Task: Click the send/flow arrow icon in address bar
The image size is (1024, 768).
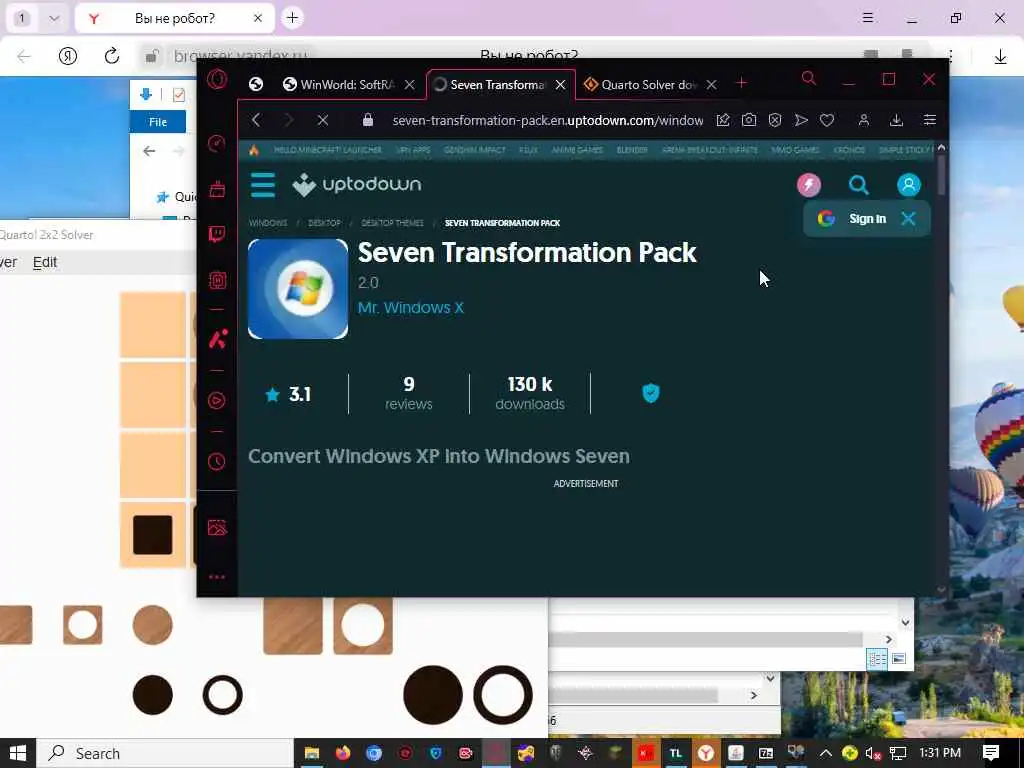Action: pyautogui.click(x=801, y=120)
